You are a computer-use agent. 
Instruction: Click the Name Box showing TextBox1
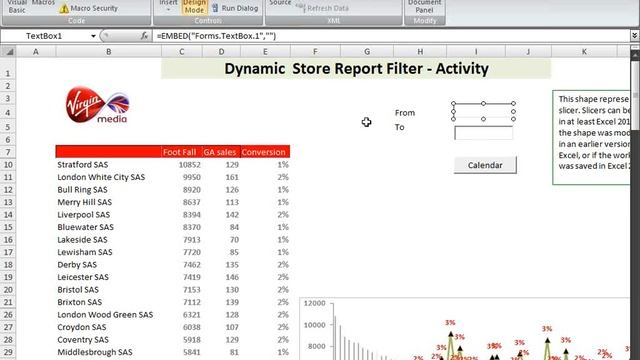coord(44,36)
